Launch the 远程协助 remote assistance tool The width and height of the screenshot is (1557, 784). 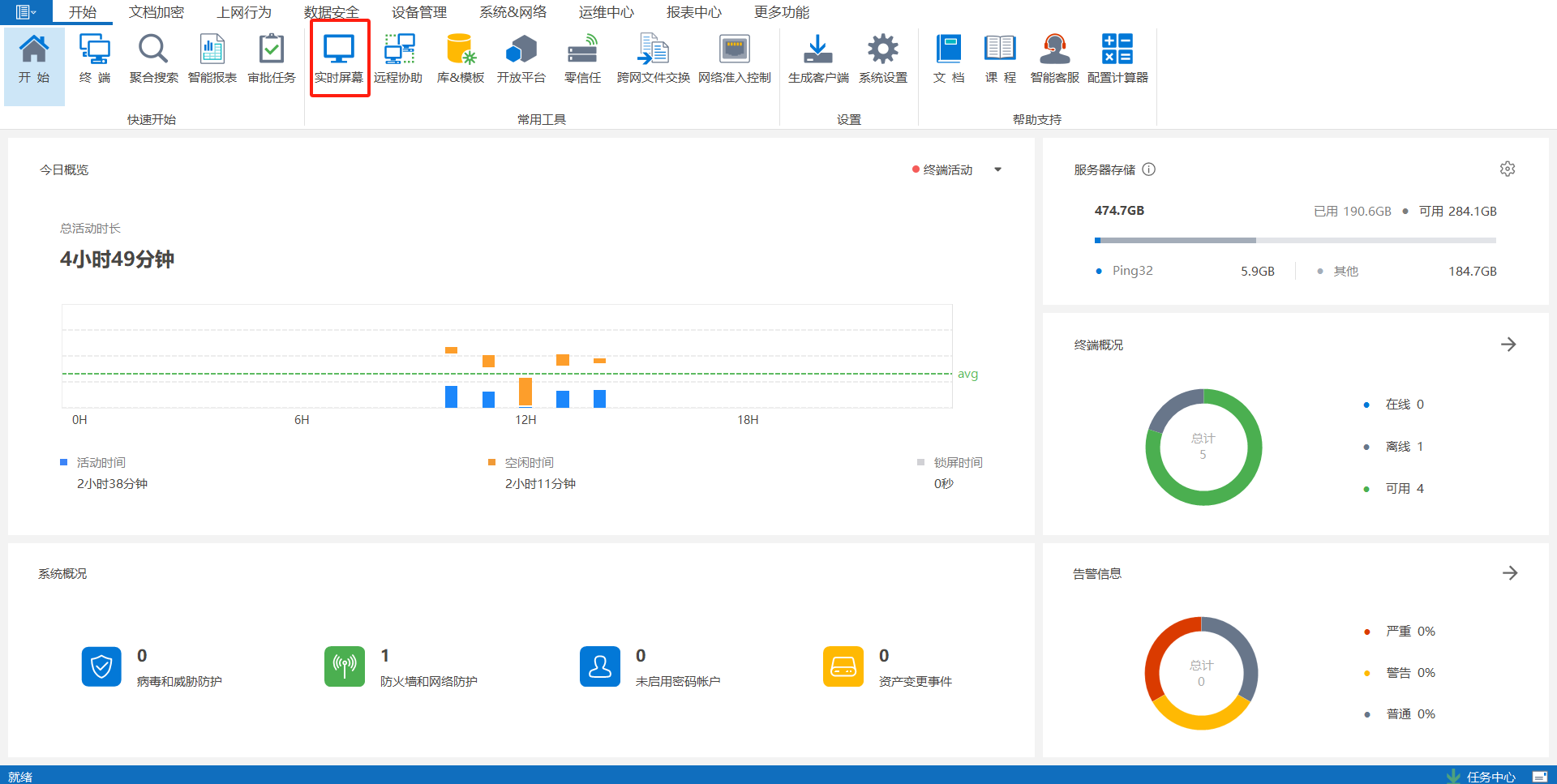coord(398,58)
